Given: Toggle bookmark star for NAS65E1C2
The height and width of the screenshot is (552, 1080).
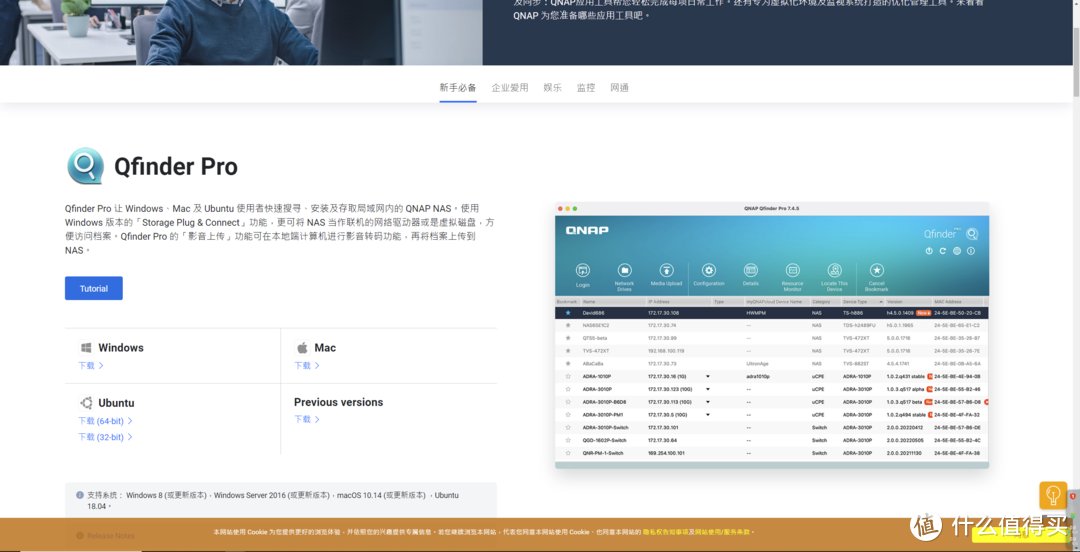Looking at the screenshot, I should (x=568, y=325).
